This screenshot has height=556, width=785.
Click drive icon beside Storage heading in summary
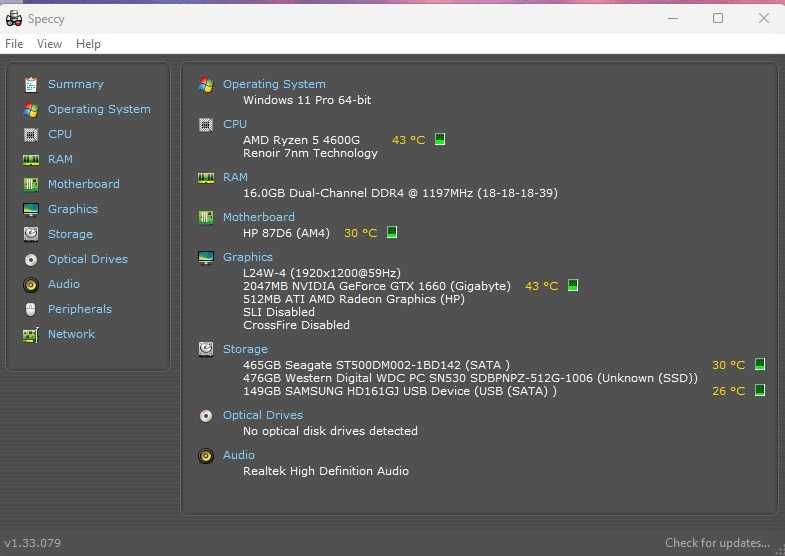pyautogui.click(x=206, y=349)
